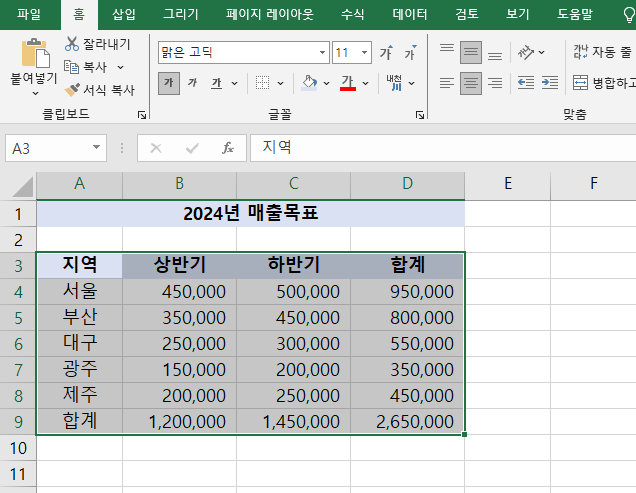Click the Select All corner triangle
Screen dimensions: 636x493
click(22, 186)
